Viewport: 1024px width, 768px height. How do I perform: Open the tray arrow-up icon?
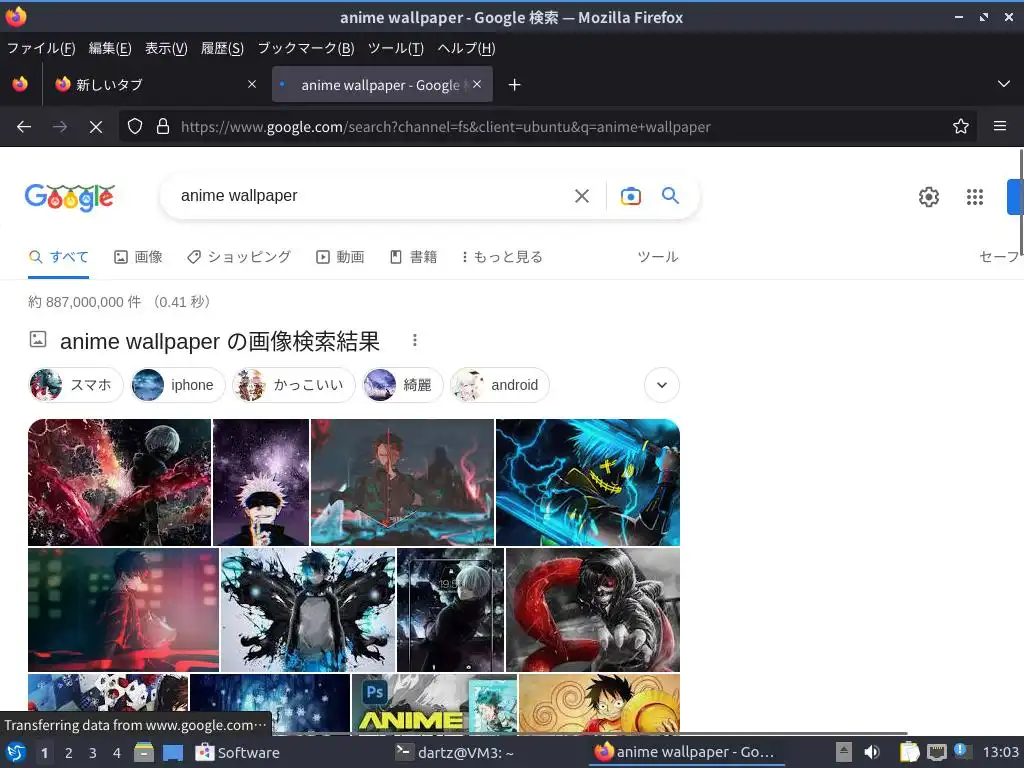844,752
